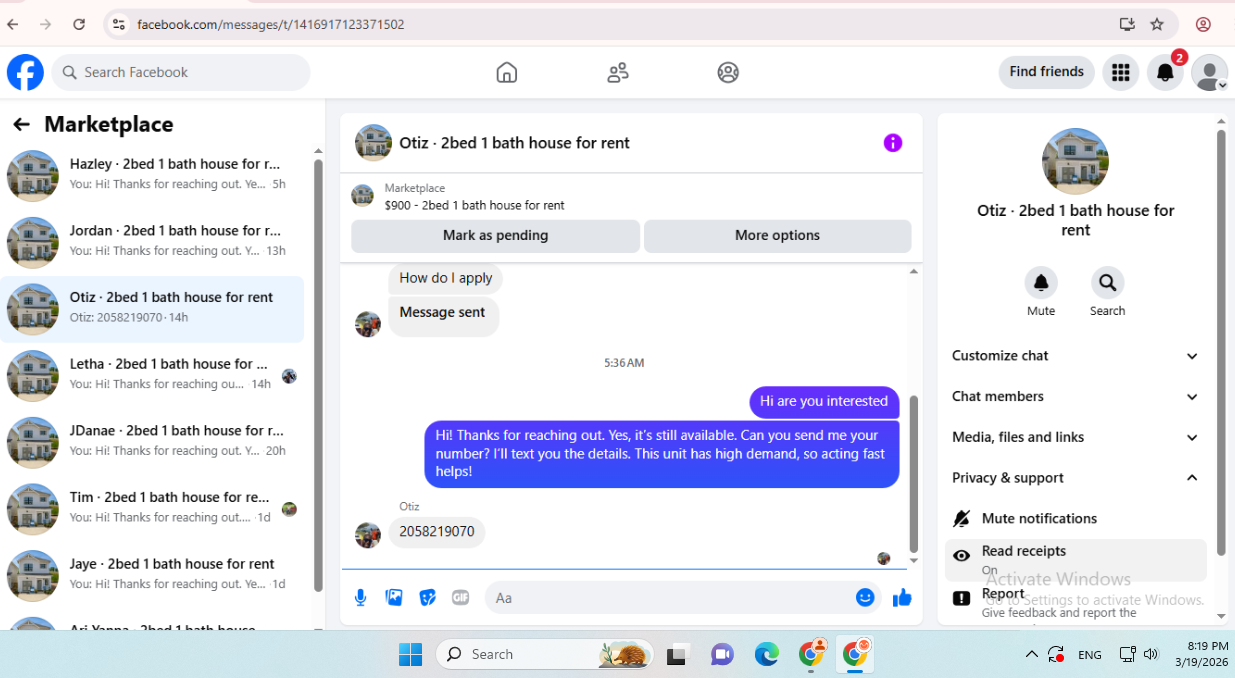
Task: Open the Friends icon in top navigation
Action: point(618,72)
